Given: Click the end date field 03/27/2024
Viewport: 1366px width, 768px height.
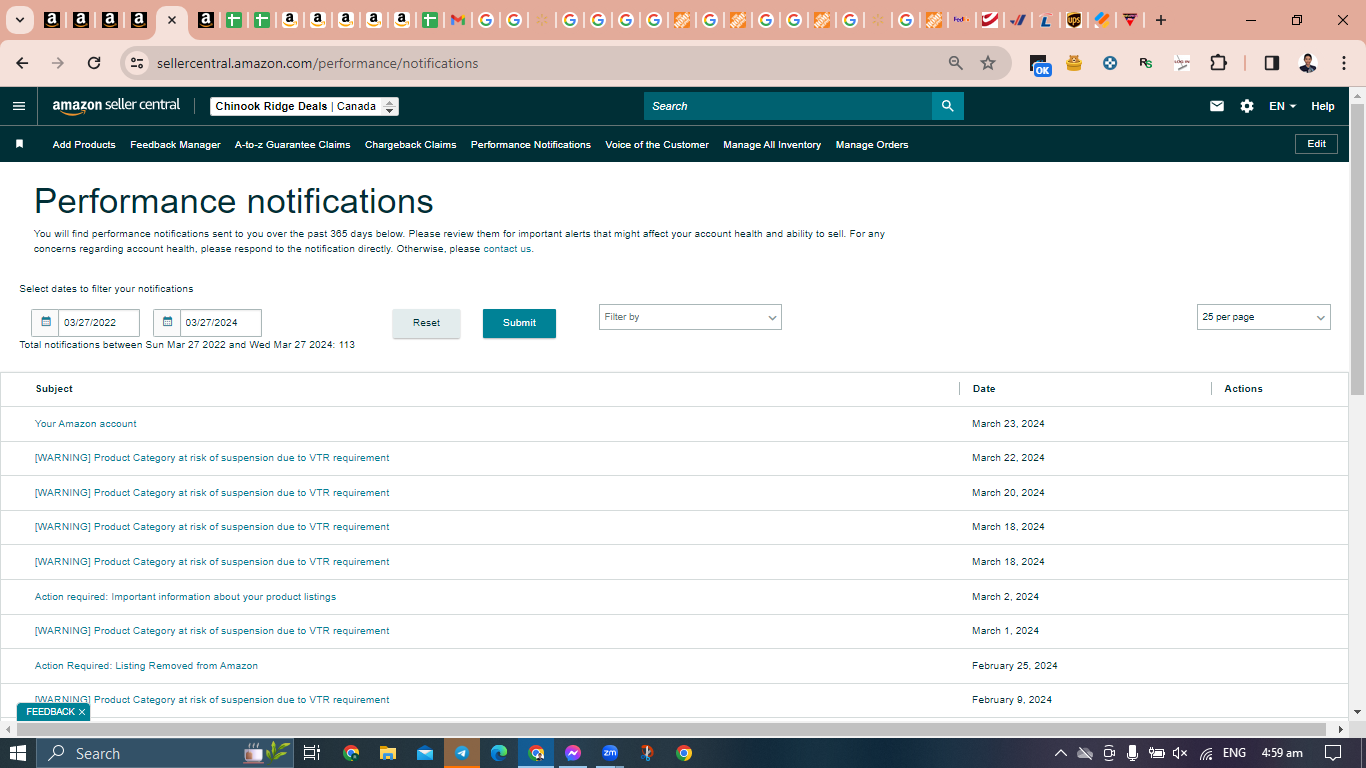Looking at the screenshot, I should point(220,322).
